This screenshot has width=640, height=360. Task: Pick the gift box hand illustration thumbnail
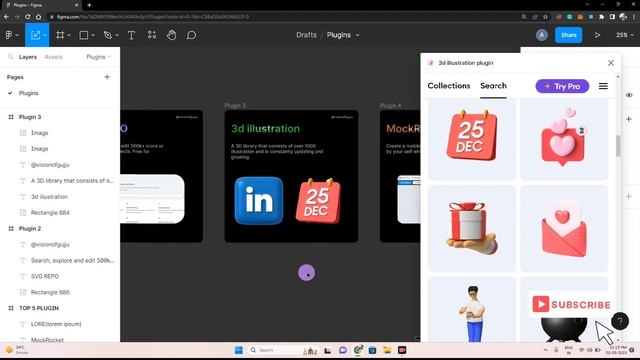point(472,229)
